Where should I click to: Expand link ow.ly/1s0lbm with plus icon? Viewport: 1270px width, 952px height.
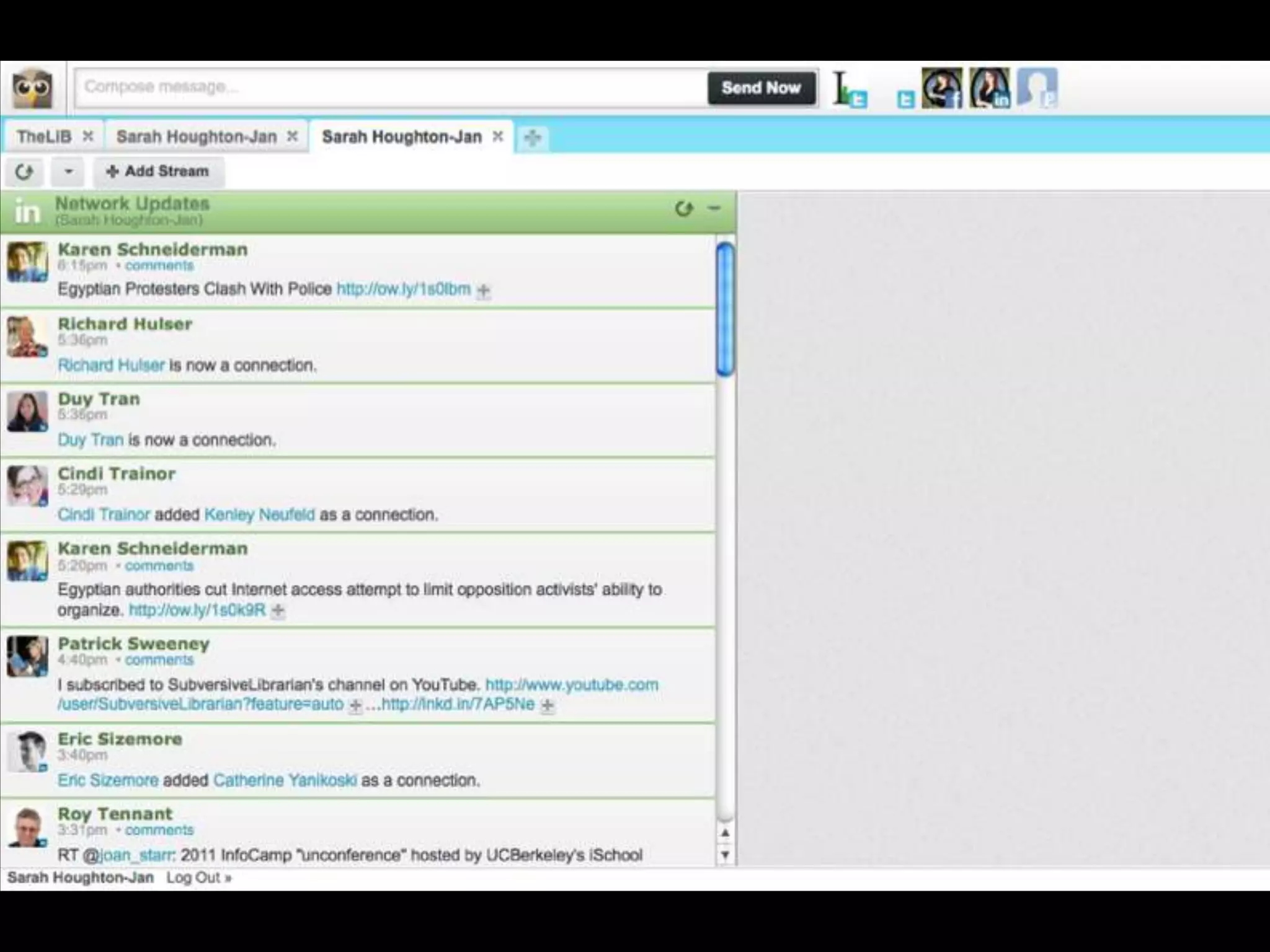coord(484,290)
